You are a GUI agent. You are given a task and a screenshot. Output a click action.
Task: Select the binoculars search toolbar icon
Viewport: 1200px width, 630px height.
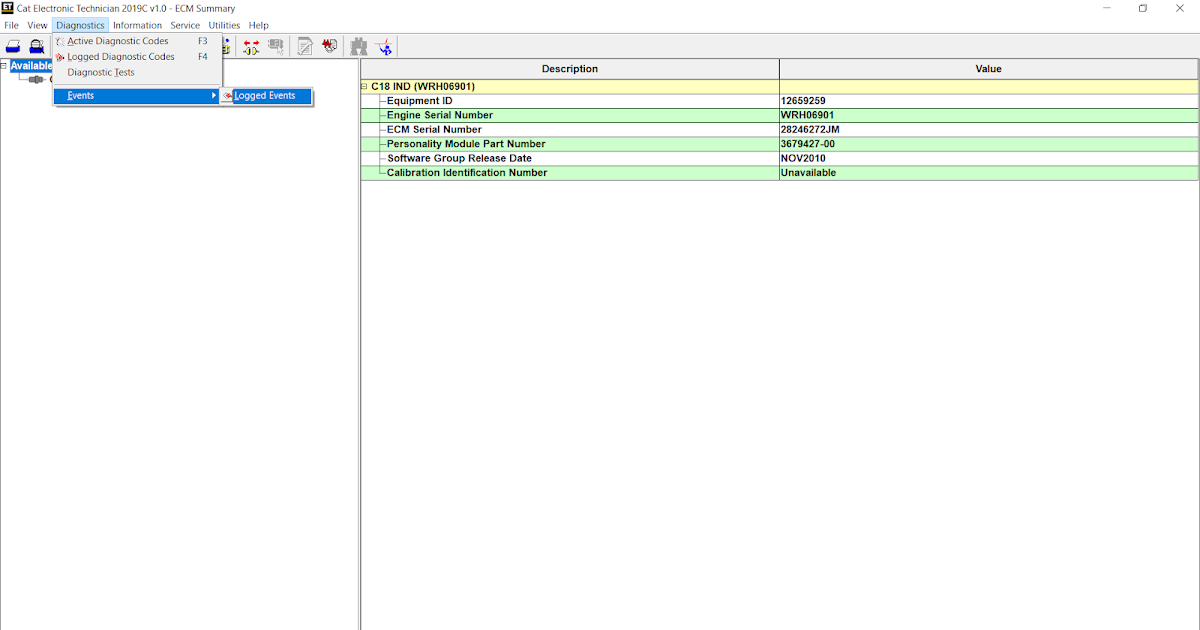point(358,46)
